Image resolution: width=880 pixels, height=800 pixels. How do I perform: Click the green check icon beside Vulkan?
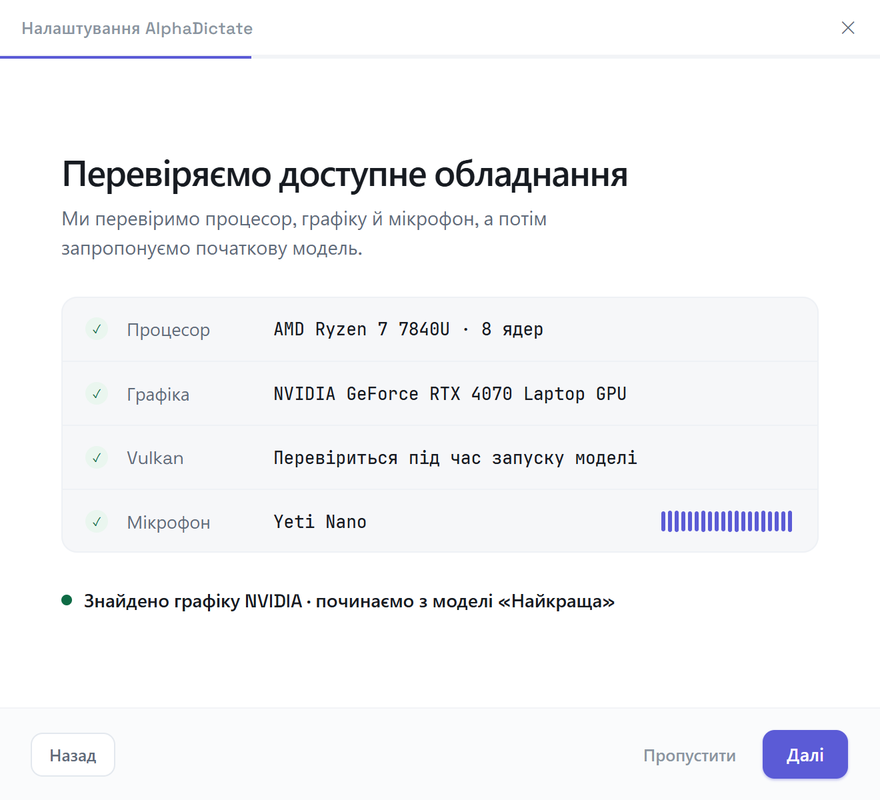point(97,458)
